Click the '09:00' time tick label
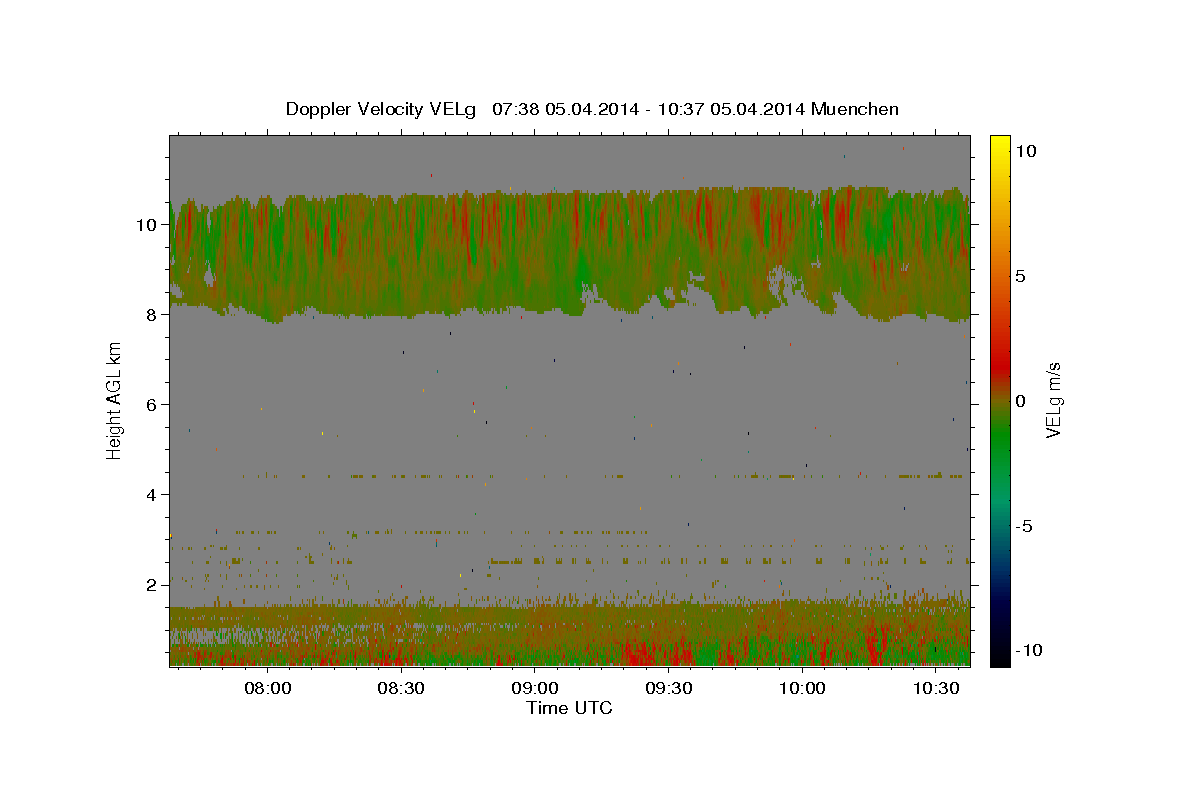Screen dimensions: 1200x800 point(535,688)
